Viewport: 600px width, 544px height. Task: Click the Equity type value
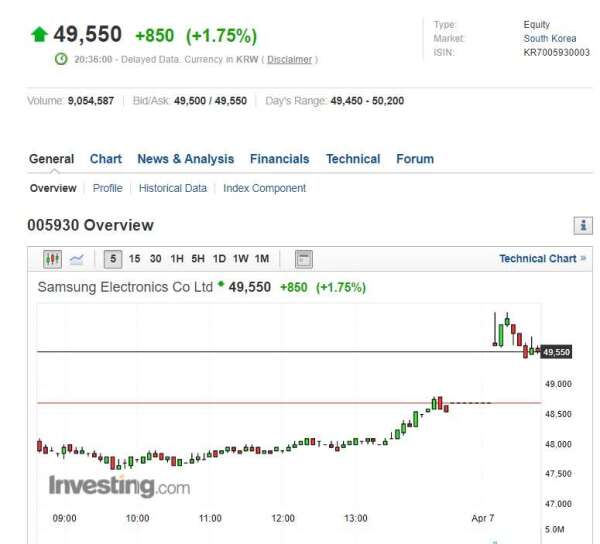pyautogui.click(x=537, y=25)
